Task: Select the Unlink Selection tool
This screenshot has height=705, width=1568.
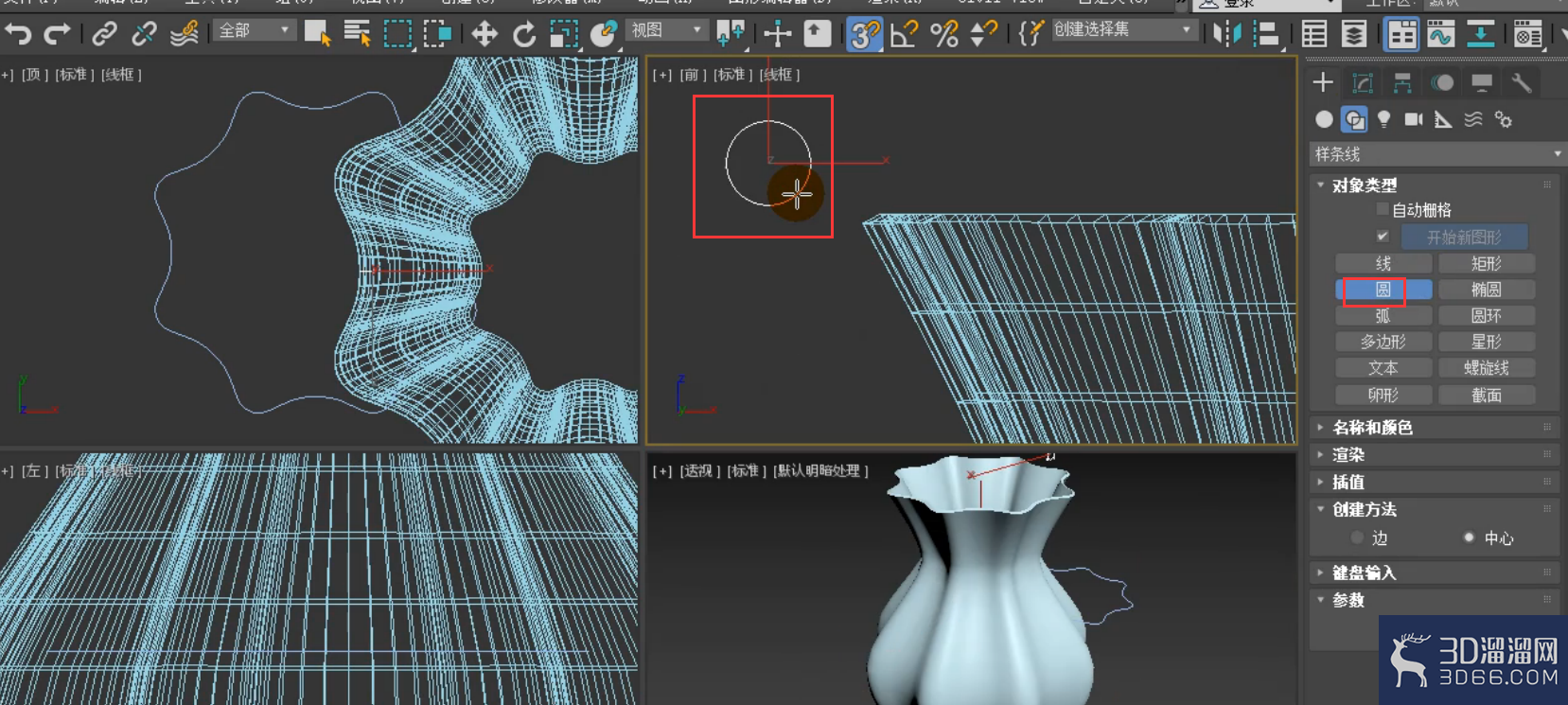Action: coord(144,34)
